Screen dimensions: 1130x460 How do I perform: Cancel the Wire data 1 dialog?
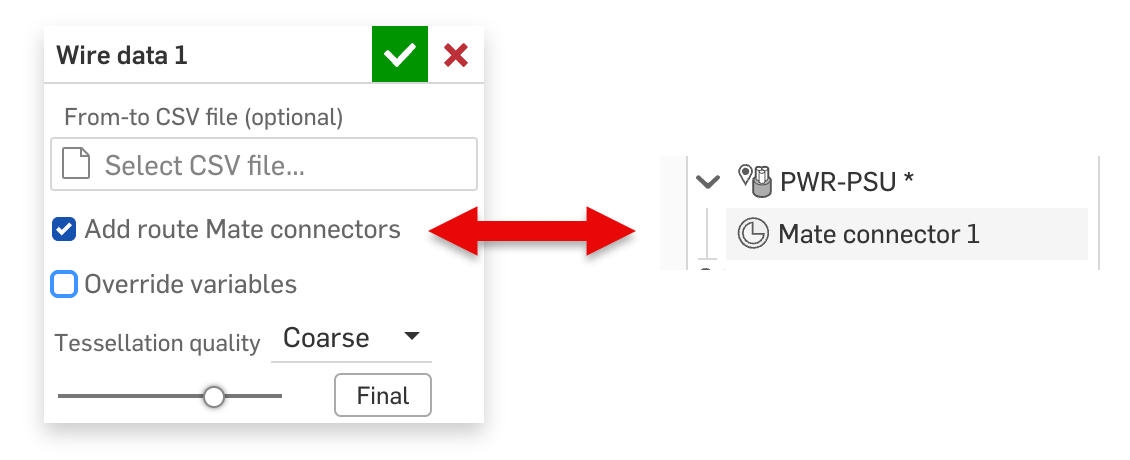pyautogui.click(x=455, y=55)
